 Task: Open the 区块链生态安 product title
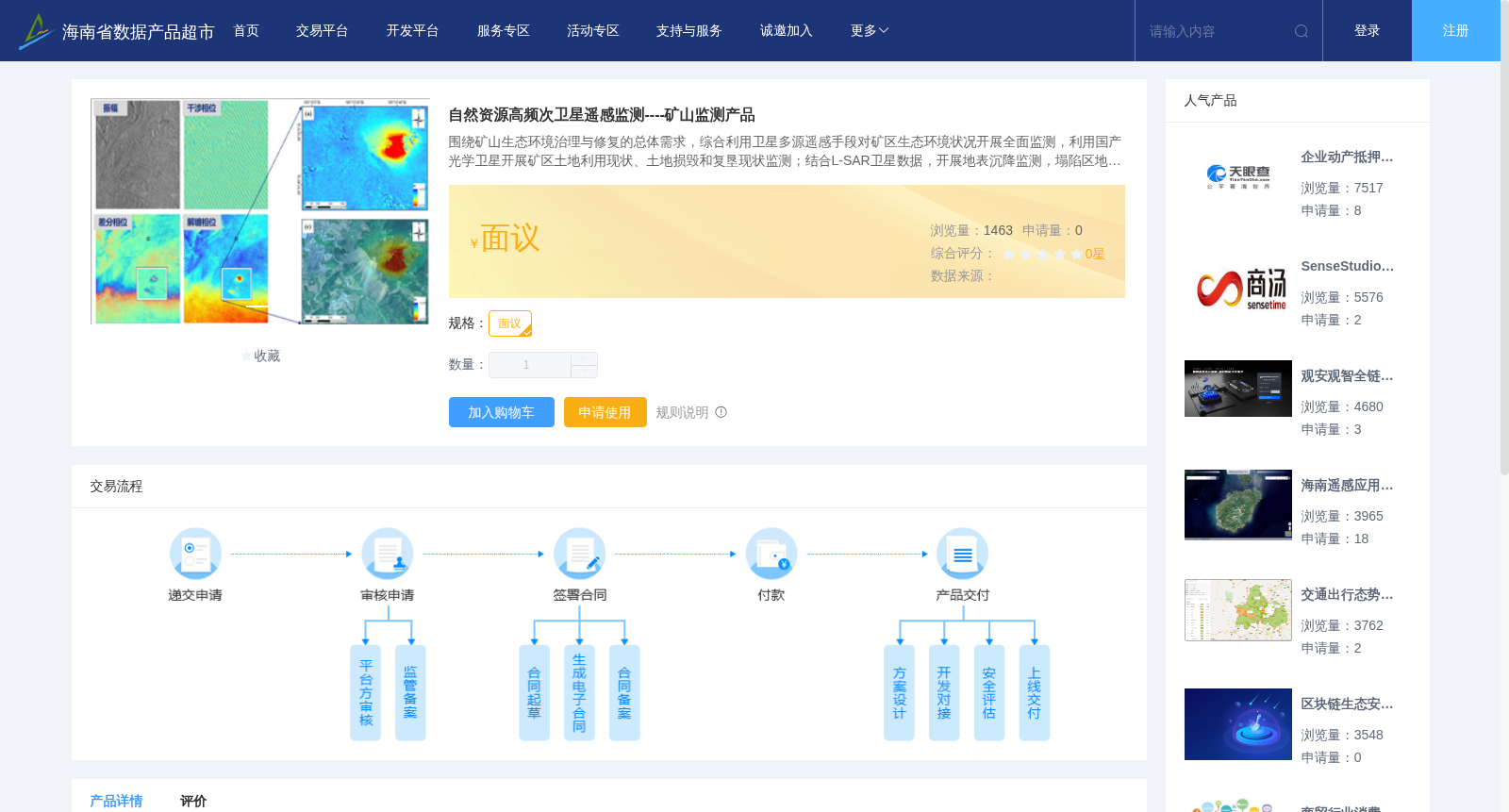[x=1347, y=704]
